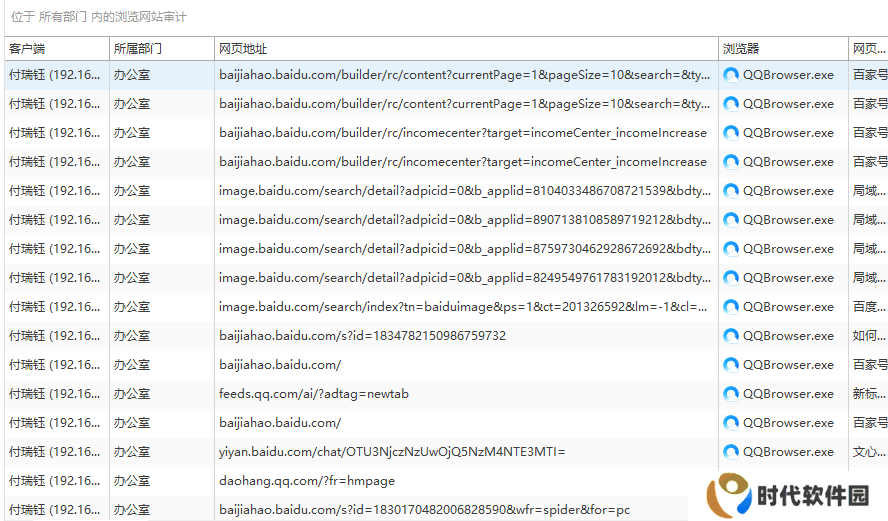Sort by the 所属部门 column header
The height and width of the screenshot is (521, 888).
(x=162, y=49)
